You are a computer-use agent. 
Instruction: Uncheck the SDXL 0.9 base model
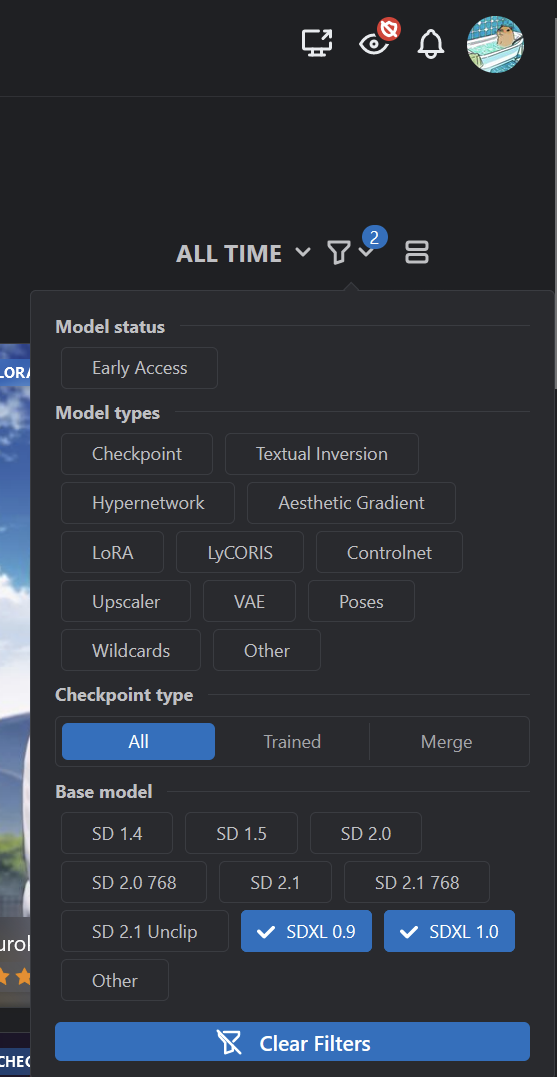pyautogui.click(x=306, y=931)
